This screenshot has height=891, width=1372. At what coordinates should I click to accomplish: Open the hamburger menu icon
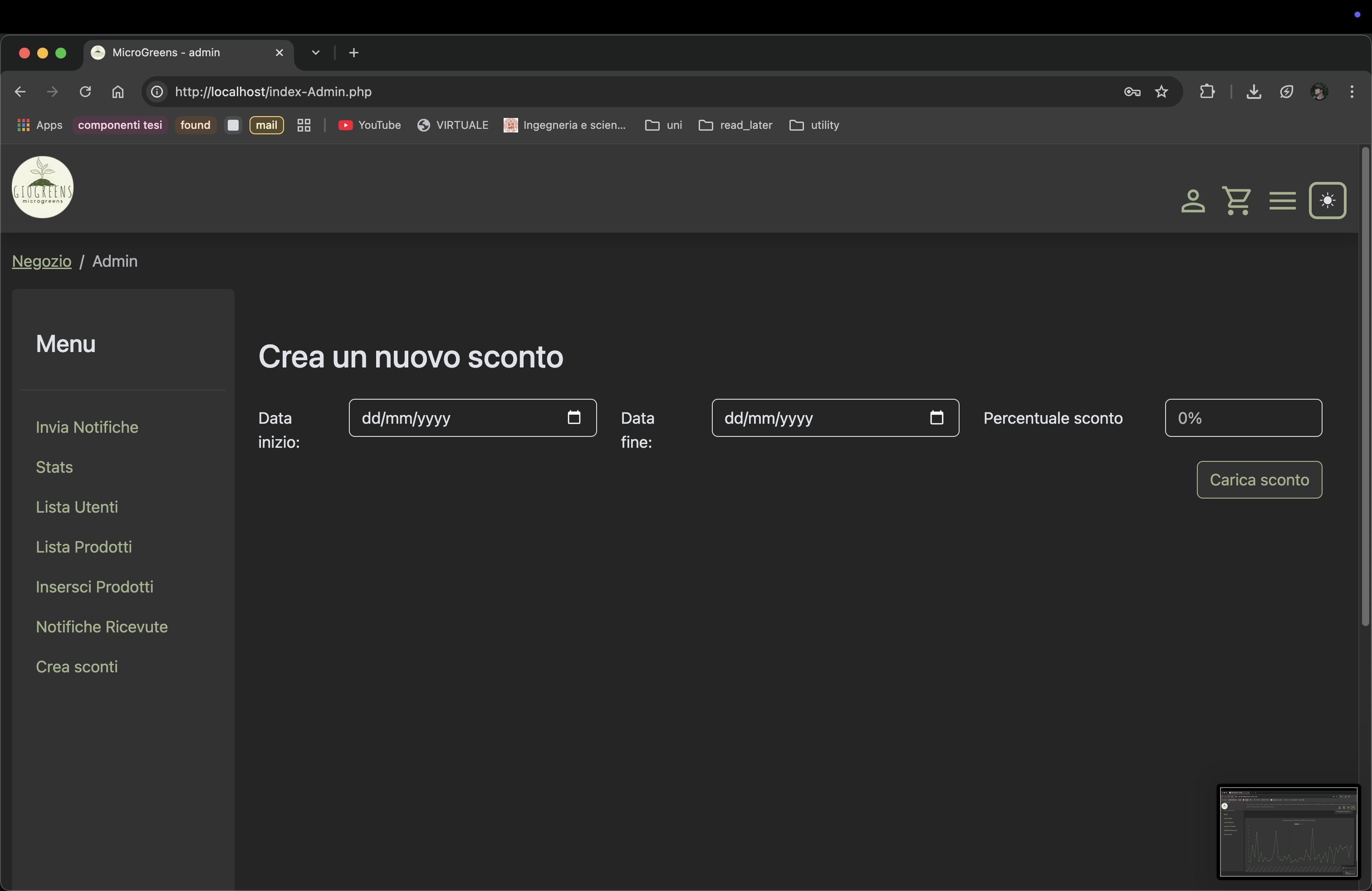(1282, 201)
